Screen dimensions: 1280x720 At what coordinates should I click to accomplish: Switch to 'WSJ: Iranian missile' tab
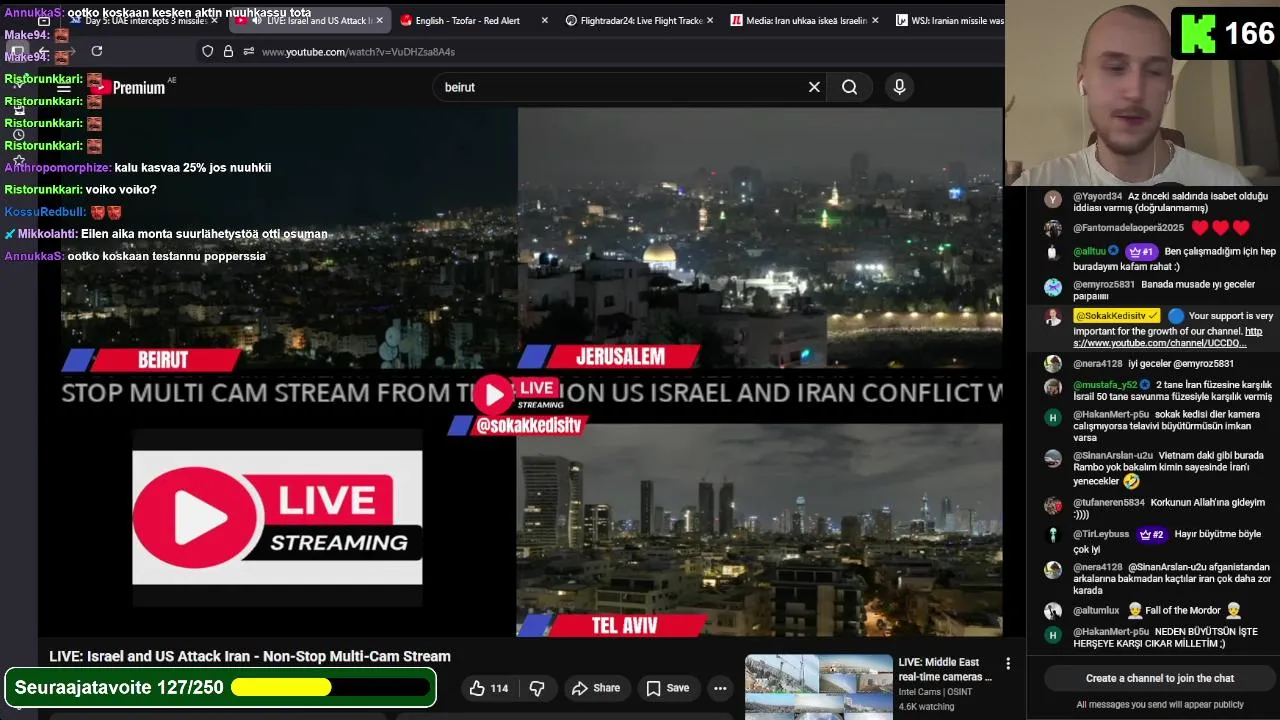click(948, 20)
